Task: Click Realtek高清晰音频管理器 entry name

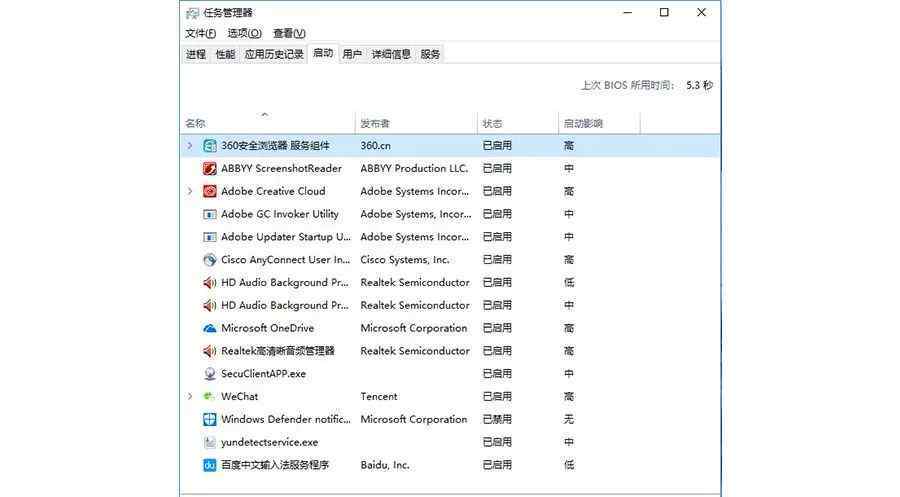Action: pos(278,351)
